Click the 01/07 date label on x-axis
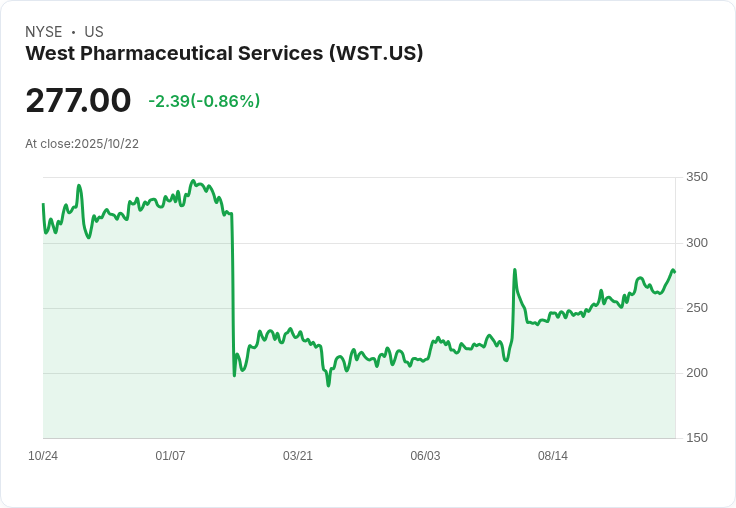 170,455
